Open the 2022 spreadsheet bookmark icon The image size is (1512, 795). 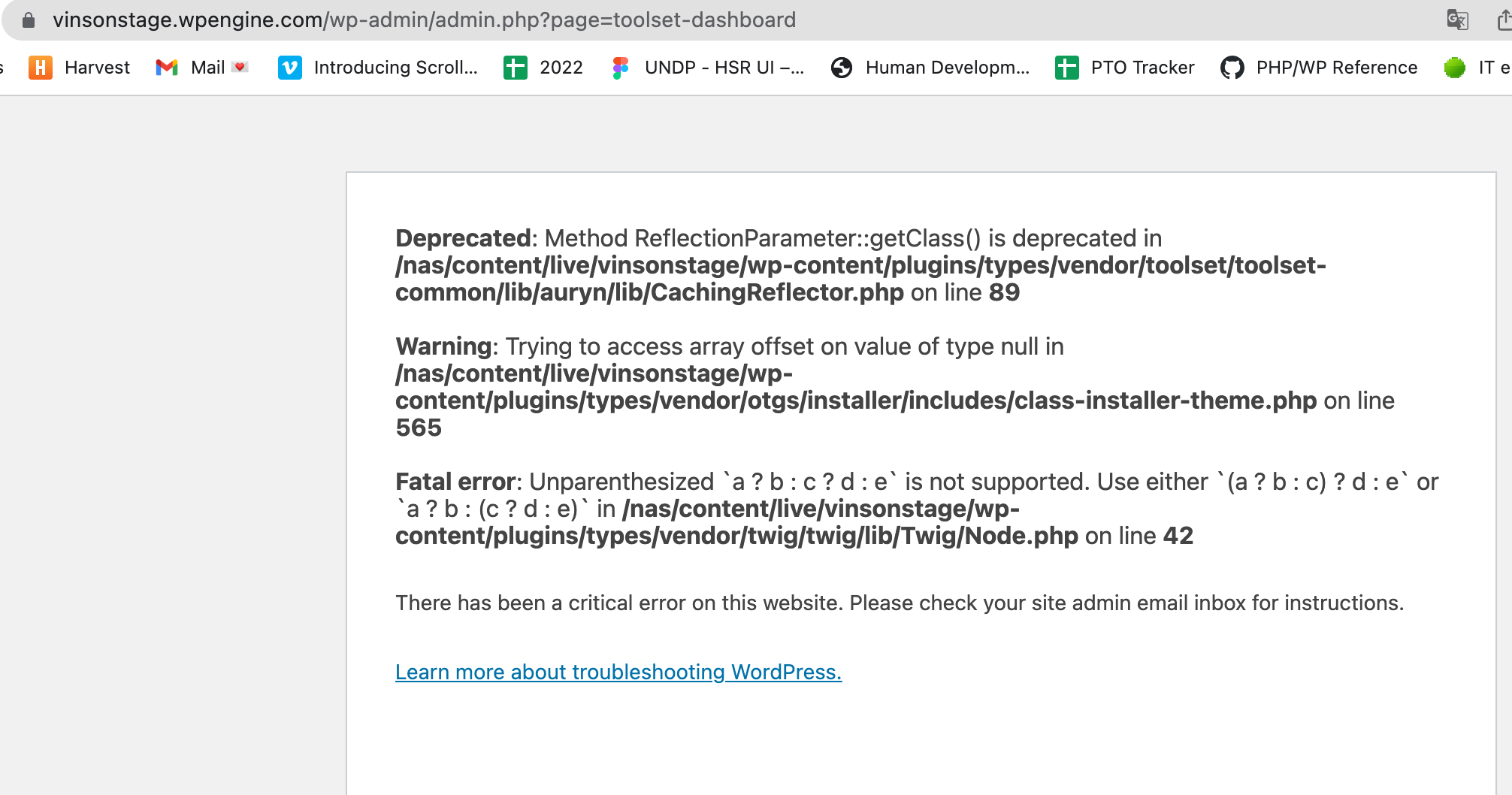tap(516, 68)
